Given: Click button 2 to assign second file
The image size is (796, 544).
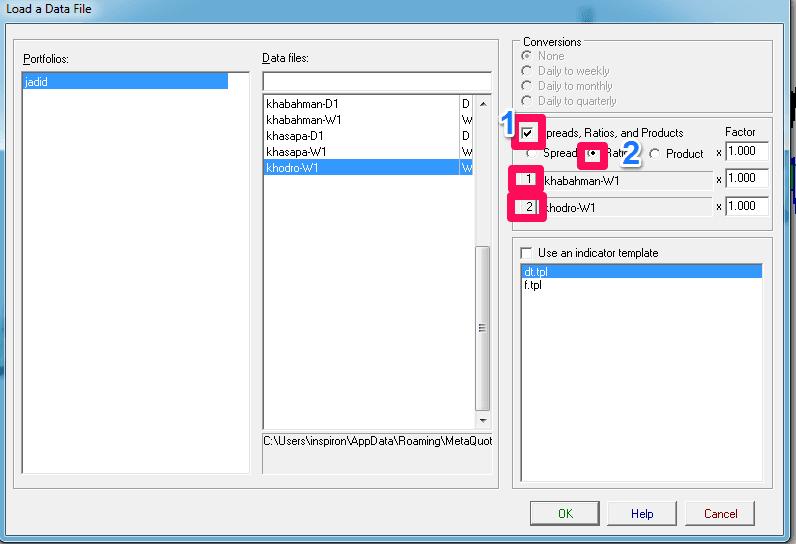Looking at the screenshot, I should click(527, 207).
